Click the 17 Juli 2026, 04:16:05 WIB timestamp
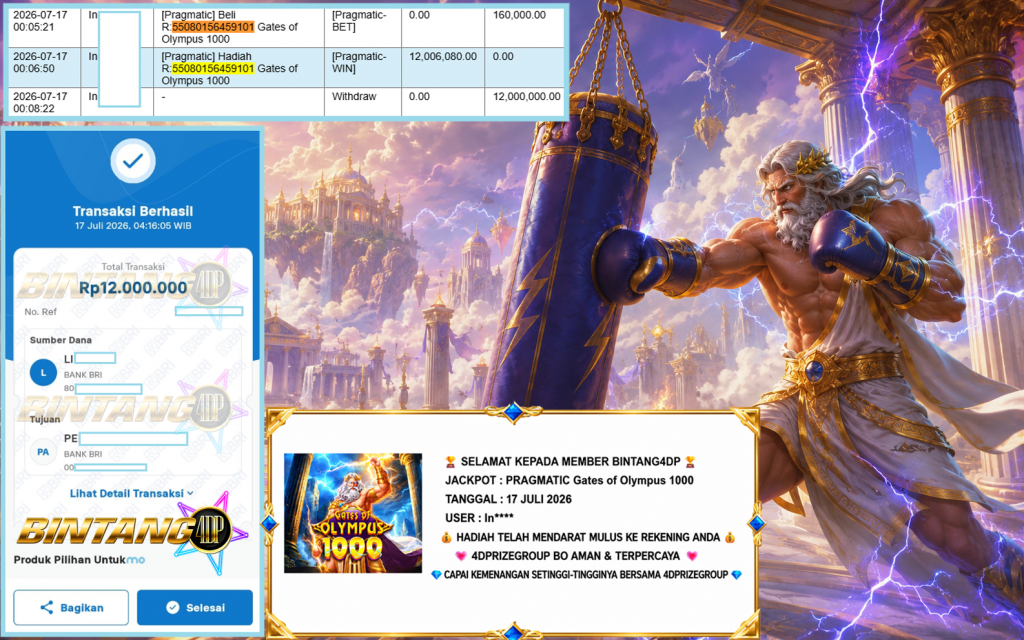The height and width of the screenshot is (640, 1024). click(x=133, y=226)
